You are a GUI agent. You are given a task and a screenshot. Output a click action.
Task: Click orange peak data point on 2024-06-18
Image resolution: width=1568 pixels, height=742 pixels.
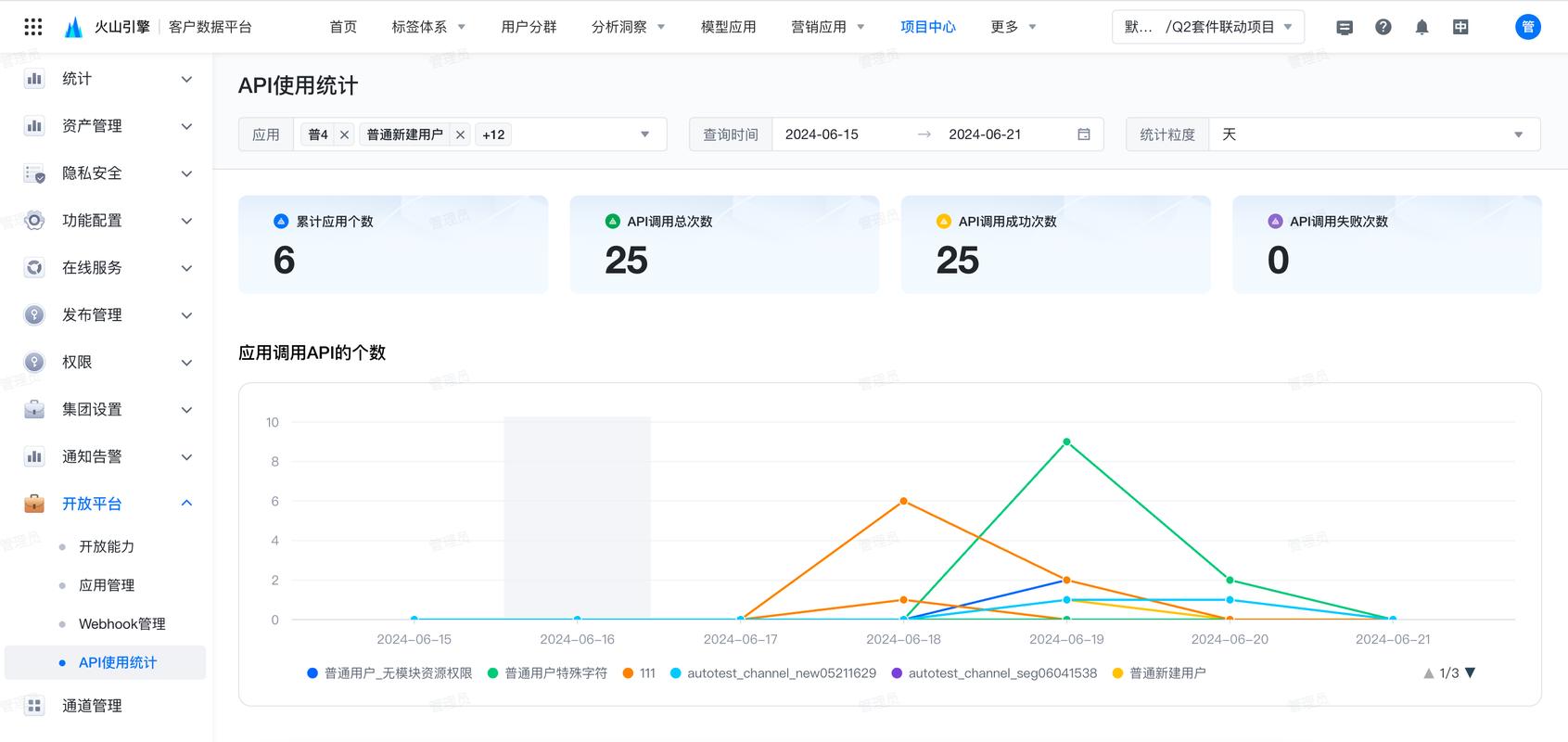[903, 501]
